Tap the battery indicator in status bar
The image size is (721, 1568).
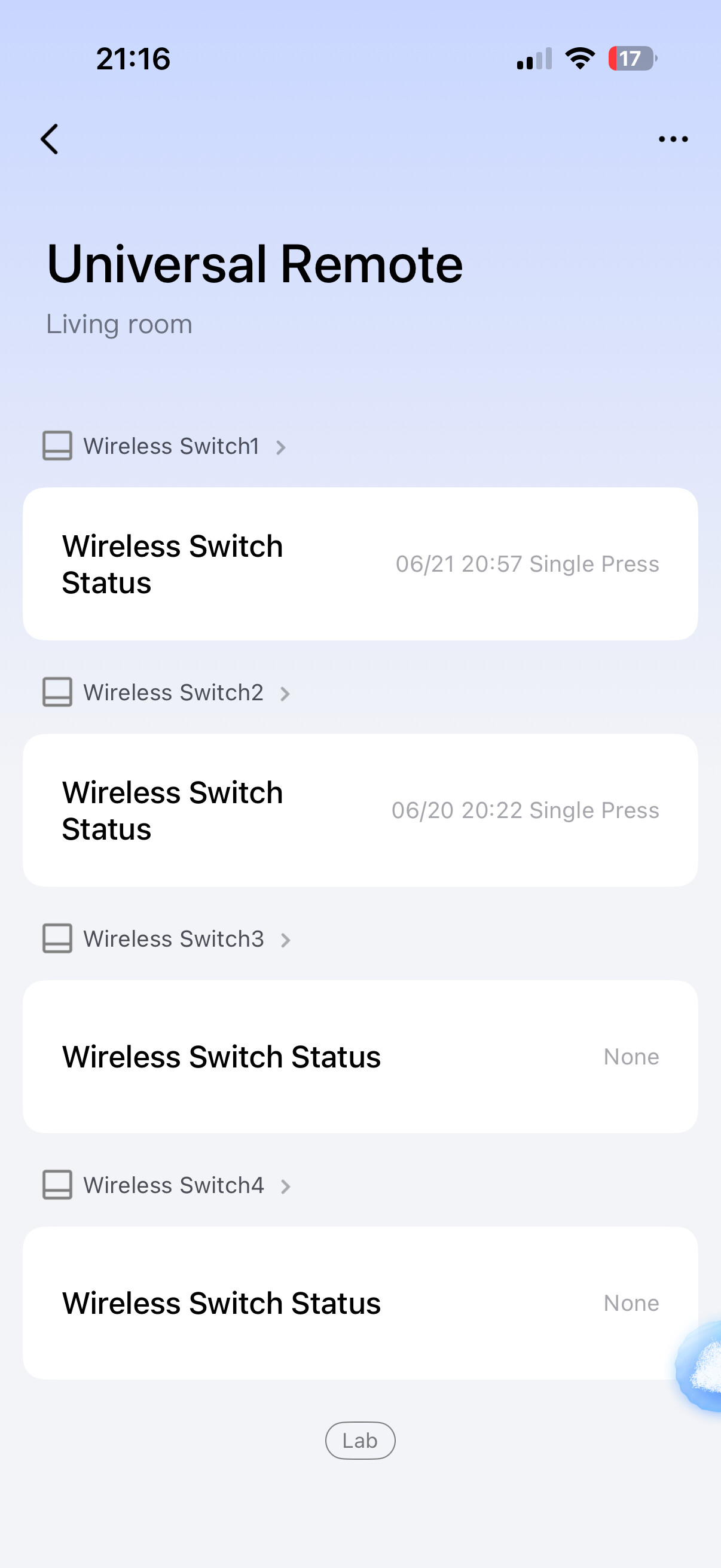[632, 59]
